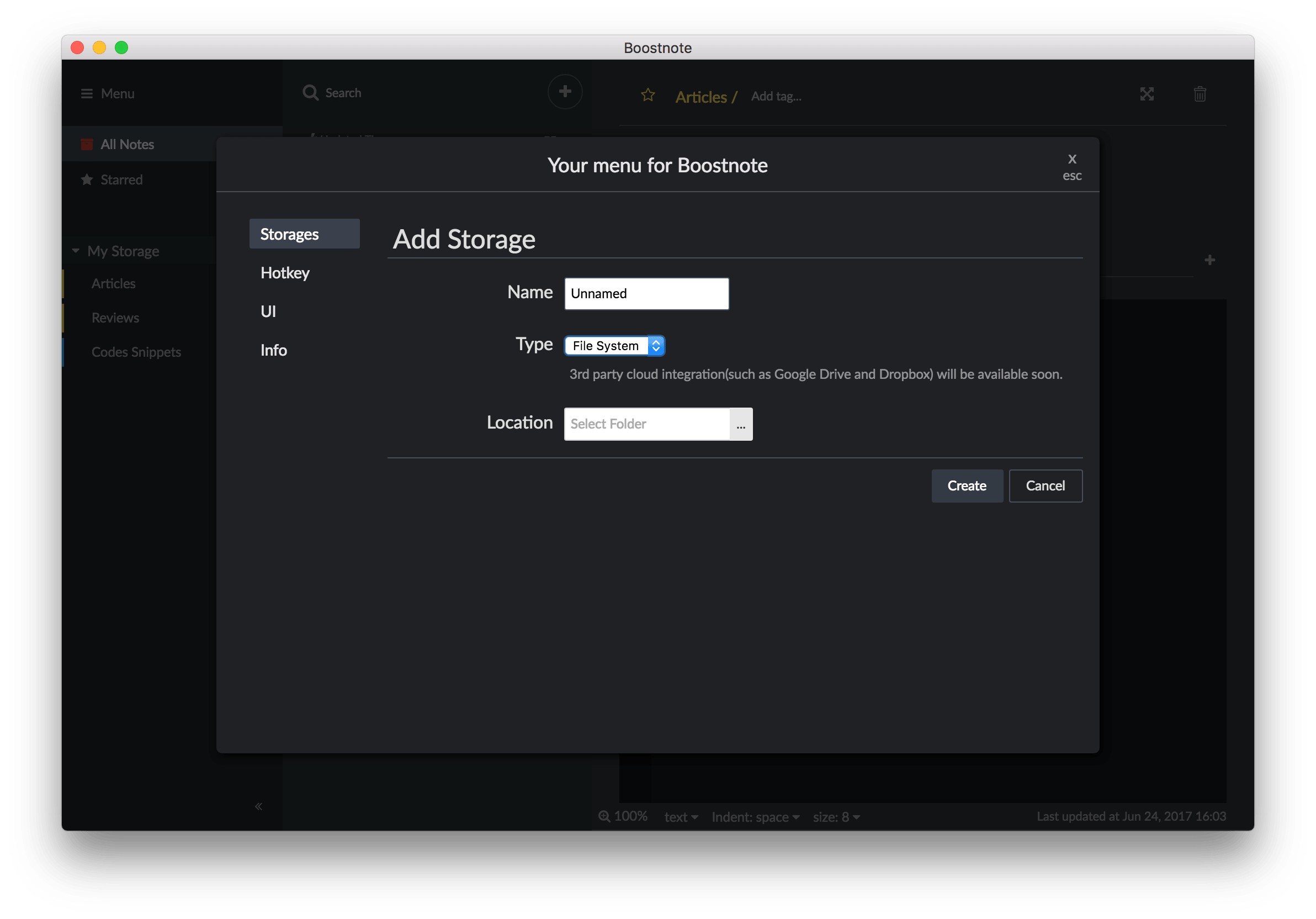Image resolution: width=1316 pixels, height=919 pixels.
Task: Click the Starred star icon in sidebar
Action: 87,179
